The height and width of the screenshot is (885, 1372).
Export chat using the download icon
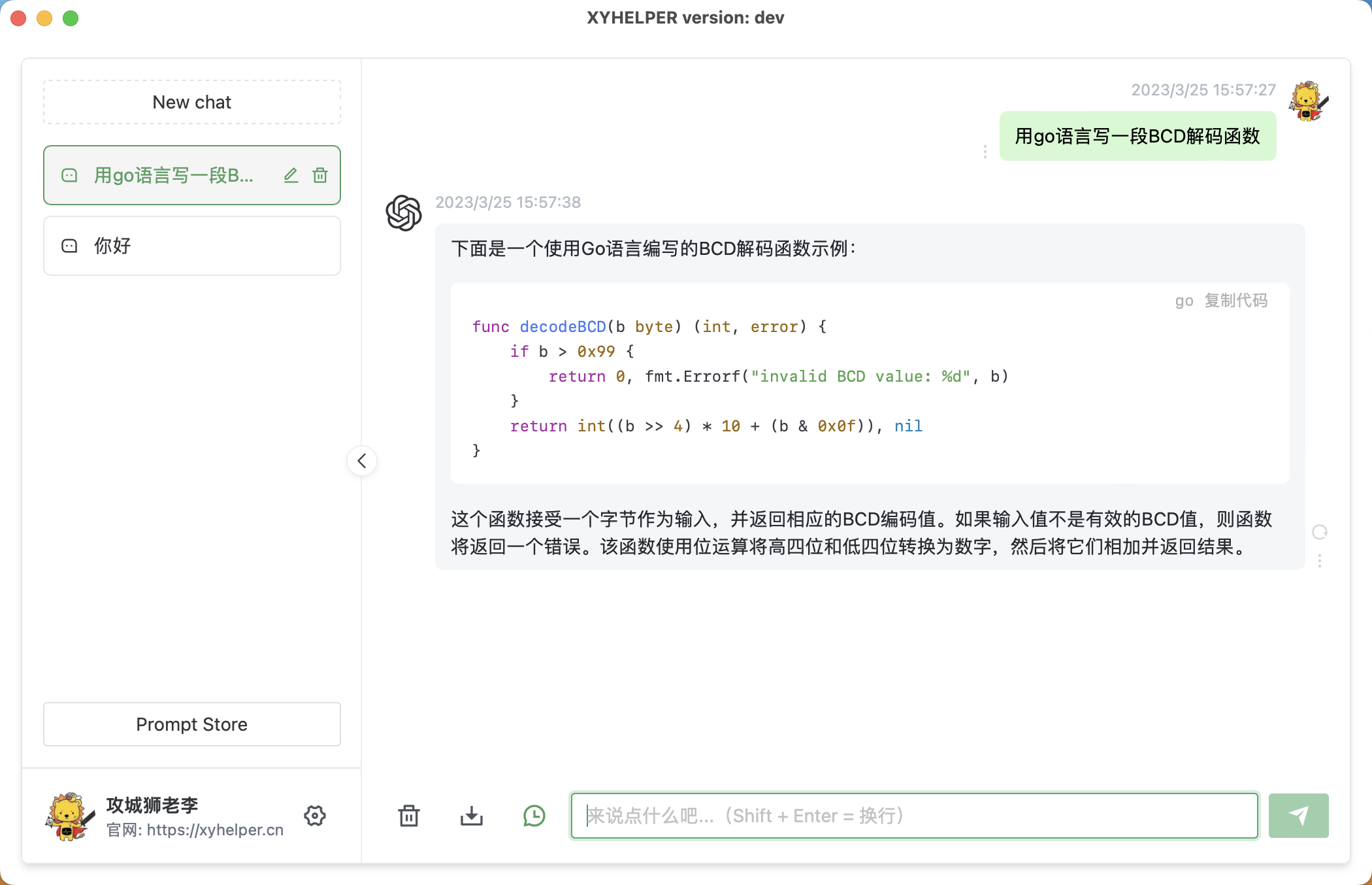[472, 816]
